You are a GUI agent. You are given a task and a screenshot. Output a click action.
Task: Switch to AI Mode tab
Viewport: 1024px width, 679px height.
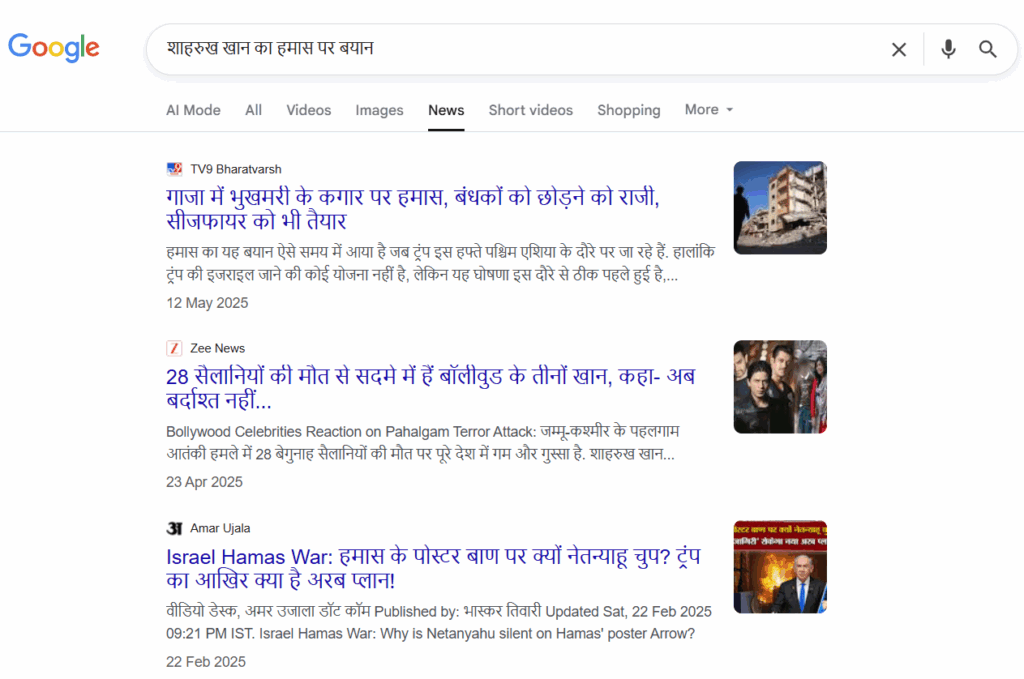[x=193, y=110]
